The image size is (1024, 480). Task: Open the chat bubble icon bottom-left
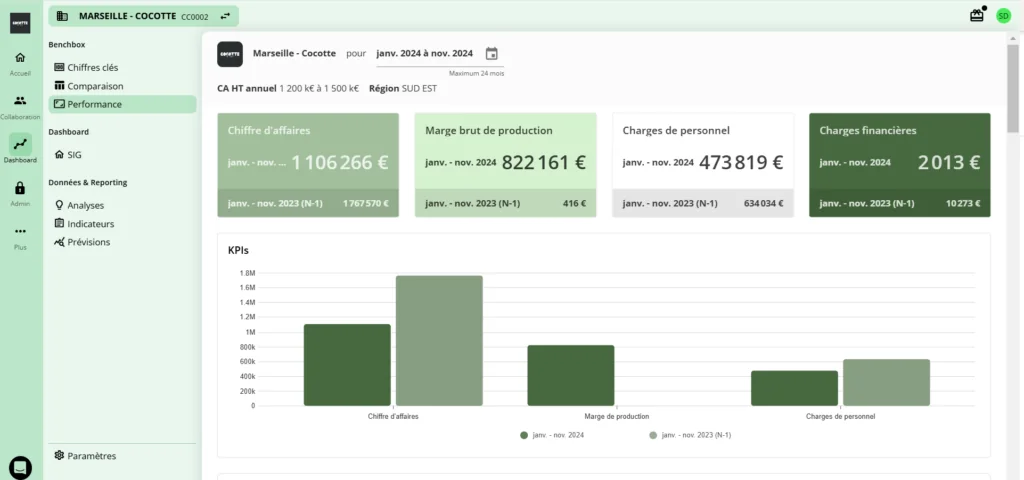(20, 466)
